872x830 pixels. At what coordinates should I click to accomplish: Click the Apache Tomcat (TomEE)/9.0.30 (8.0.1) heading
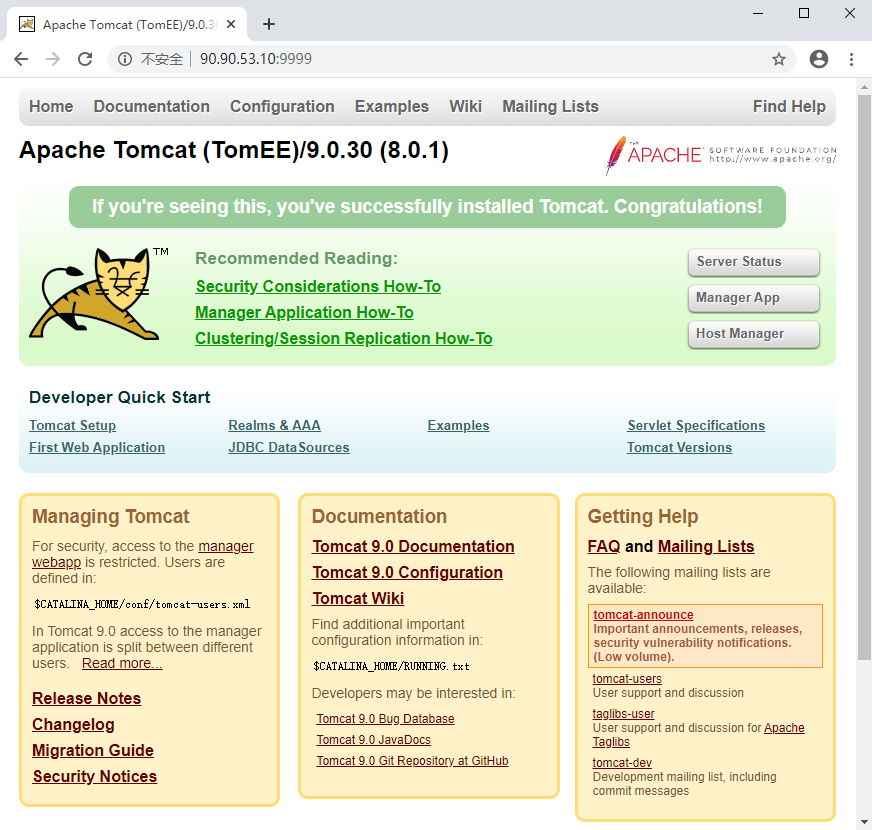click(x=234, y=150)
